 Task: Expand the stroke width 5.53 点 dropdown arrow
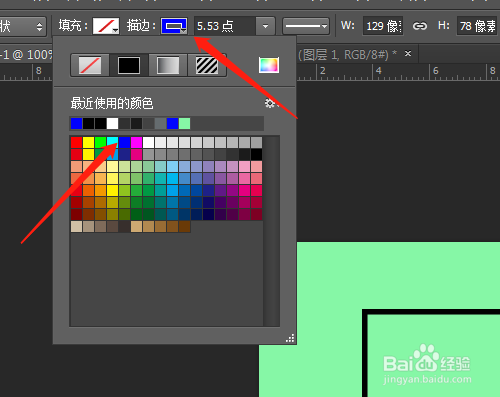(x=265, y=26)
